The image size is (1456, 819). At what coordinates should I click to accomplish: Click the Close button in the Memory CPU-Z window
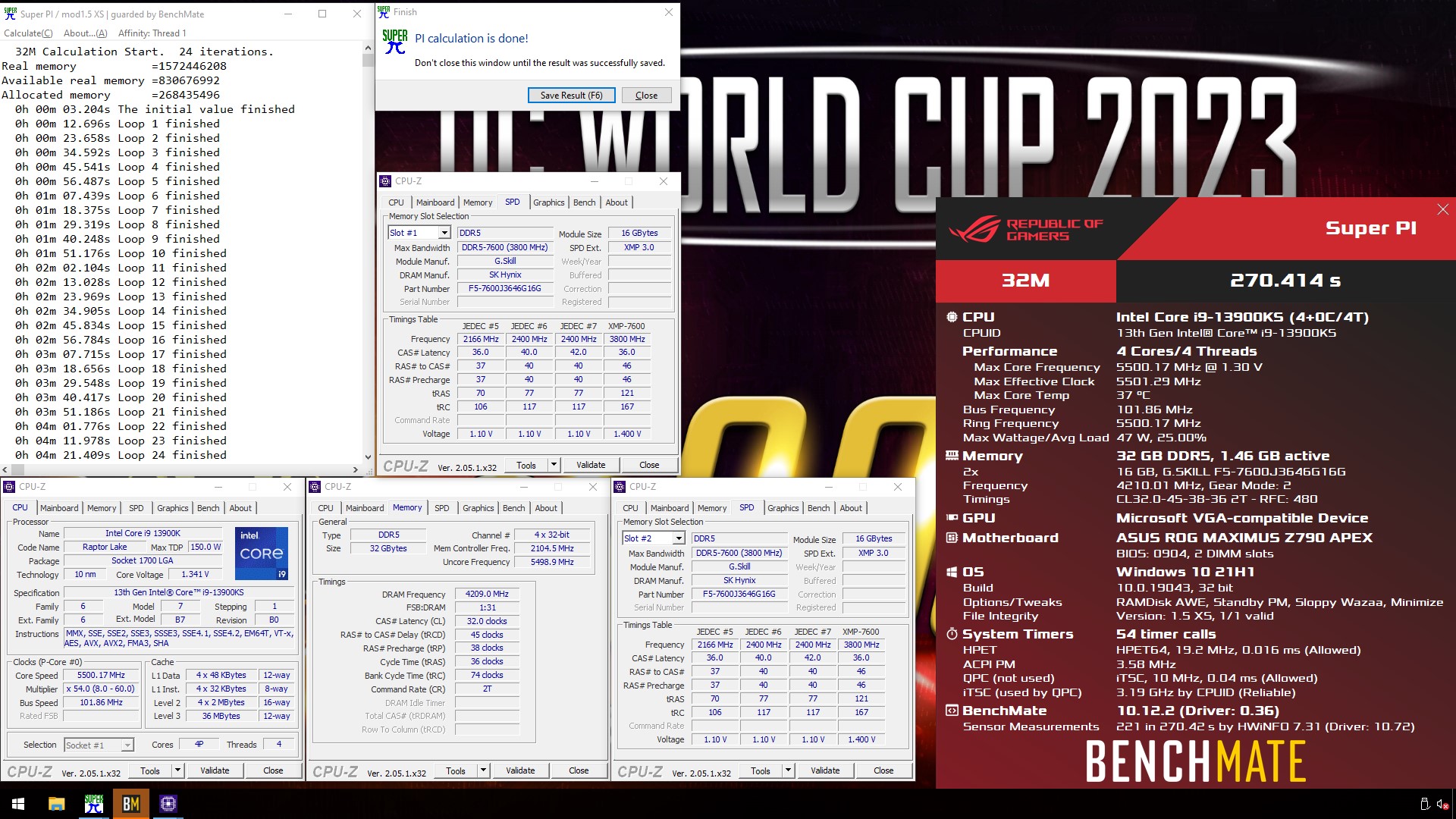click(579, 770)
